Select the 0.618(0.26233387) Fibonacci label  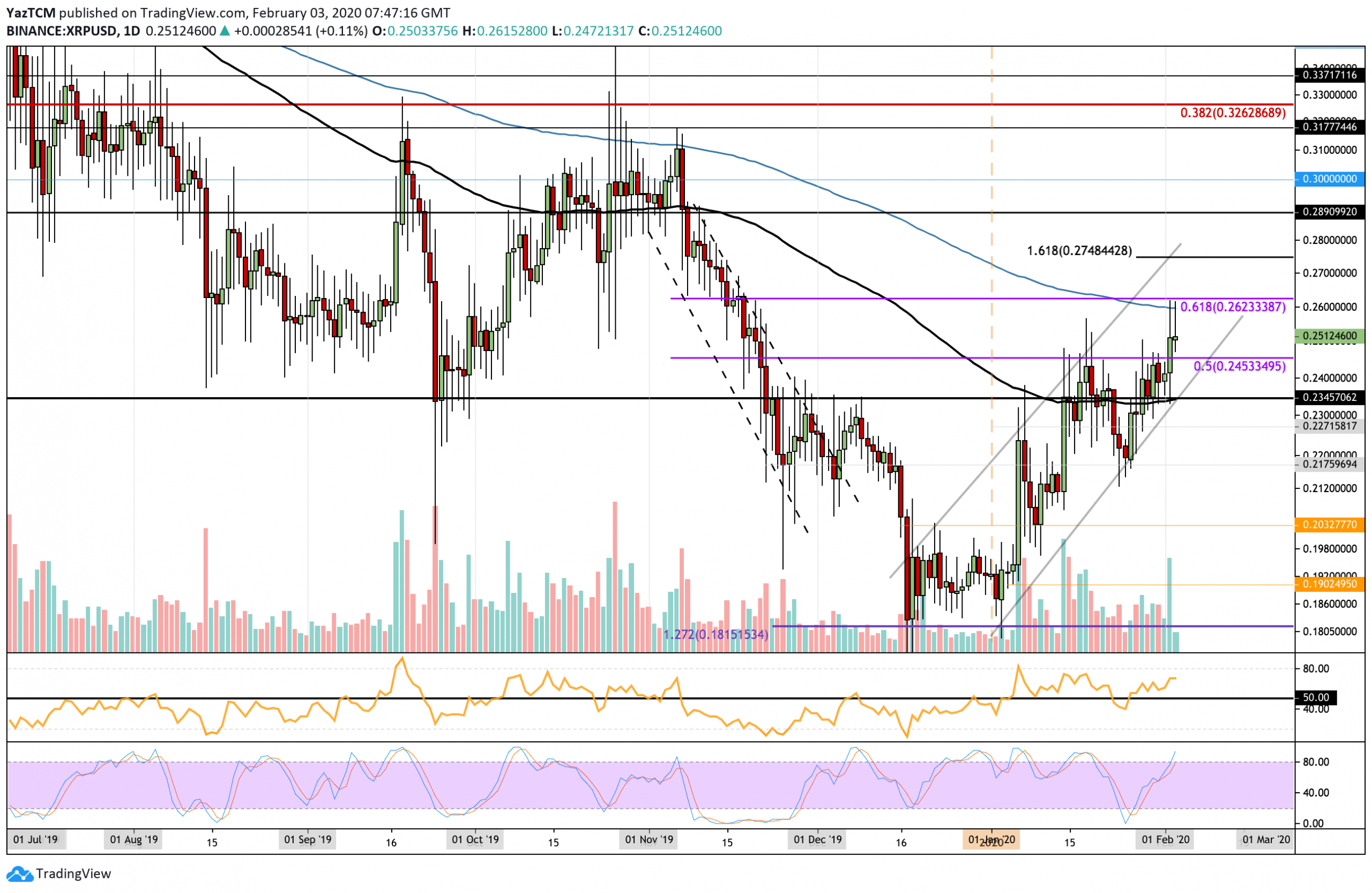click(x=1233, y=307)
